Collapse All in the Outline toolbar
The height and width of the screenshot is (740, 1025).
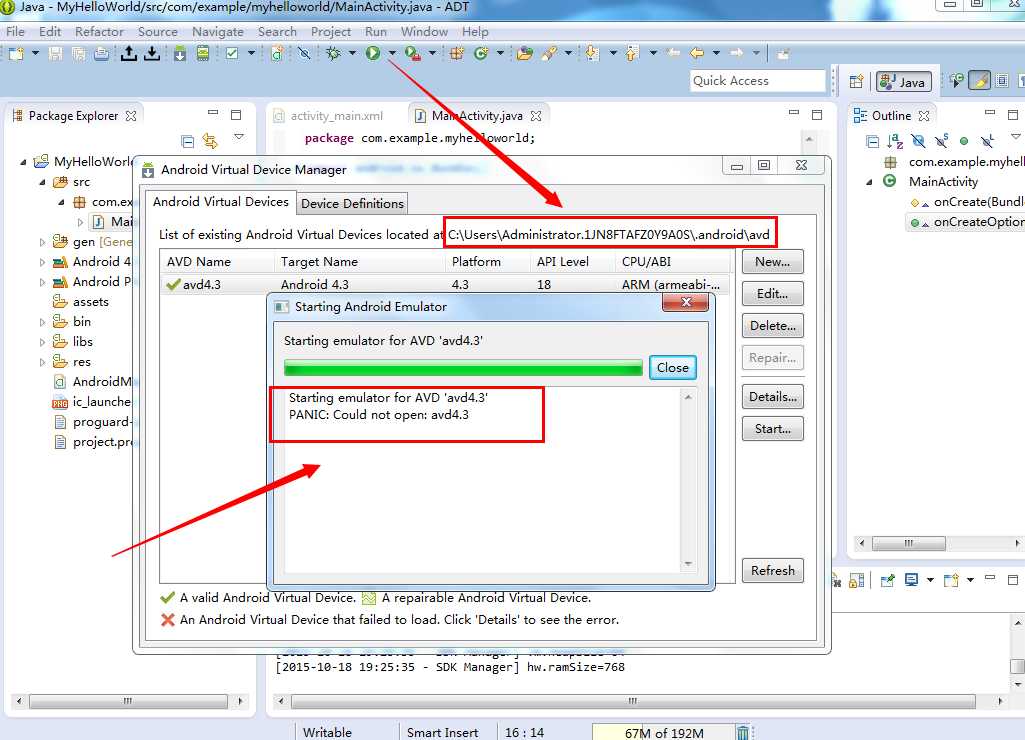[873, 141]
